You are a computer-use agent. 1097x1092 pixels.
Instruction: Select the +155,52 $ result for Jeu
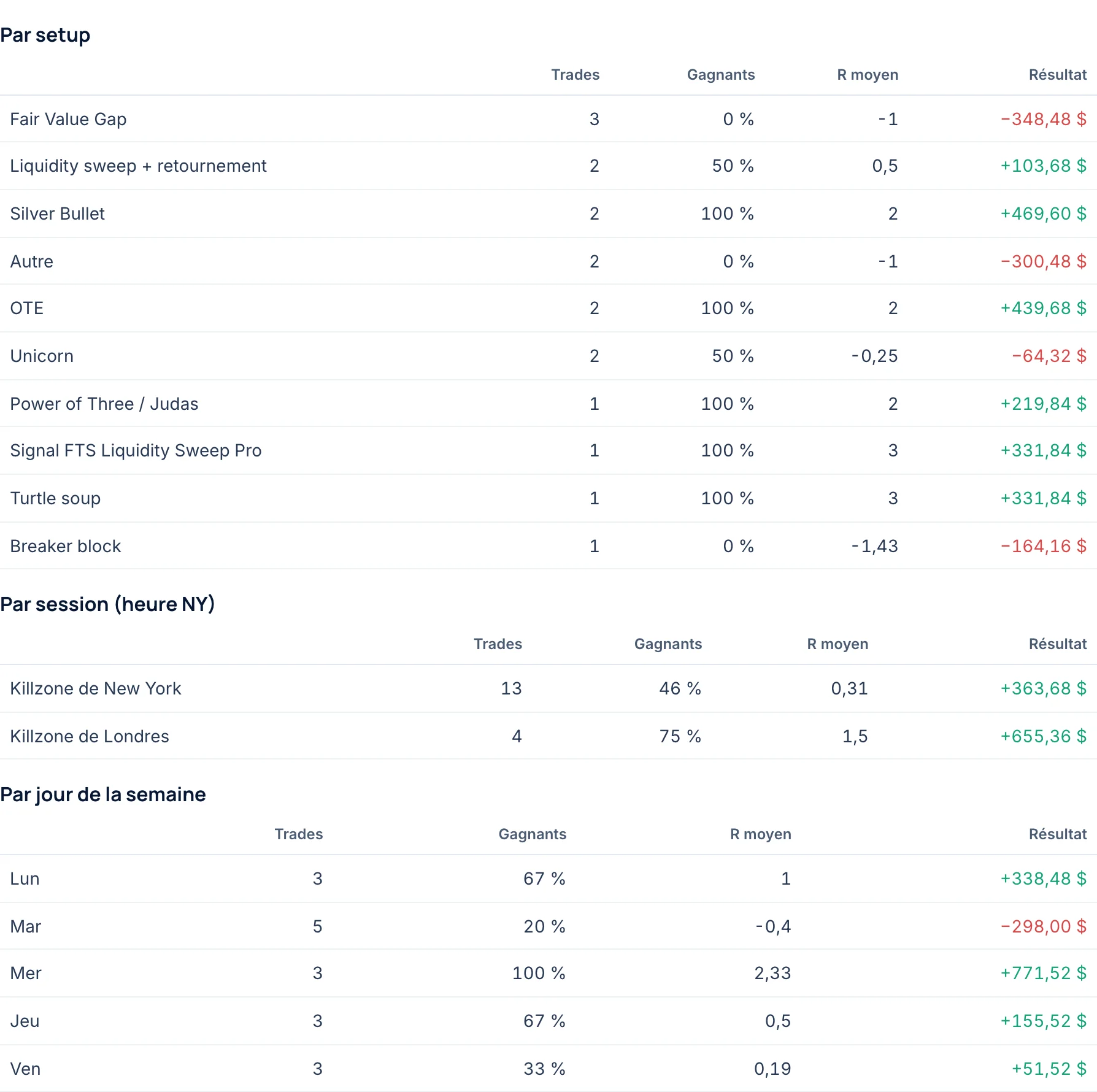tap(1044, 1021)
